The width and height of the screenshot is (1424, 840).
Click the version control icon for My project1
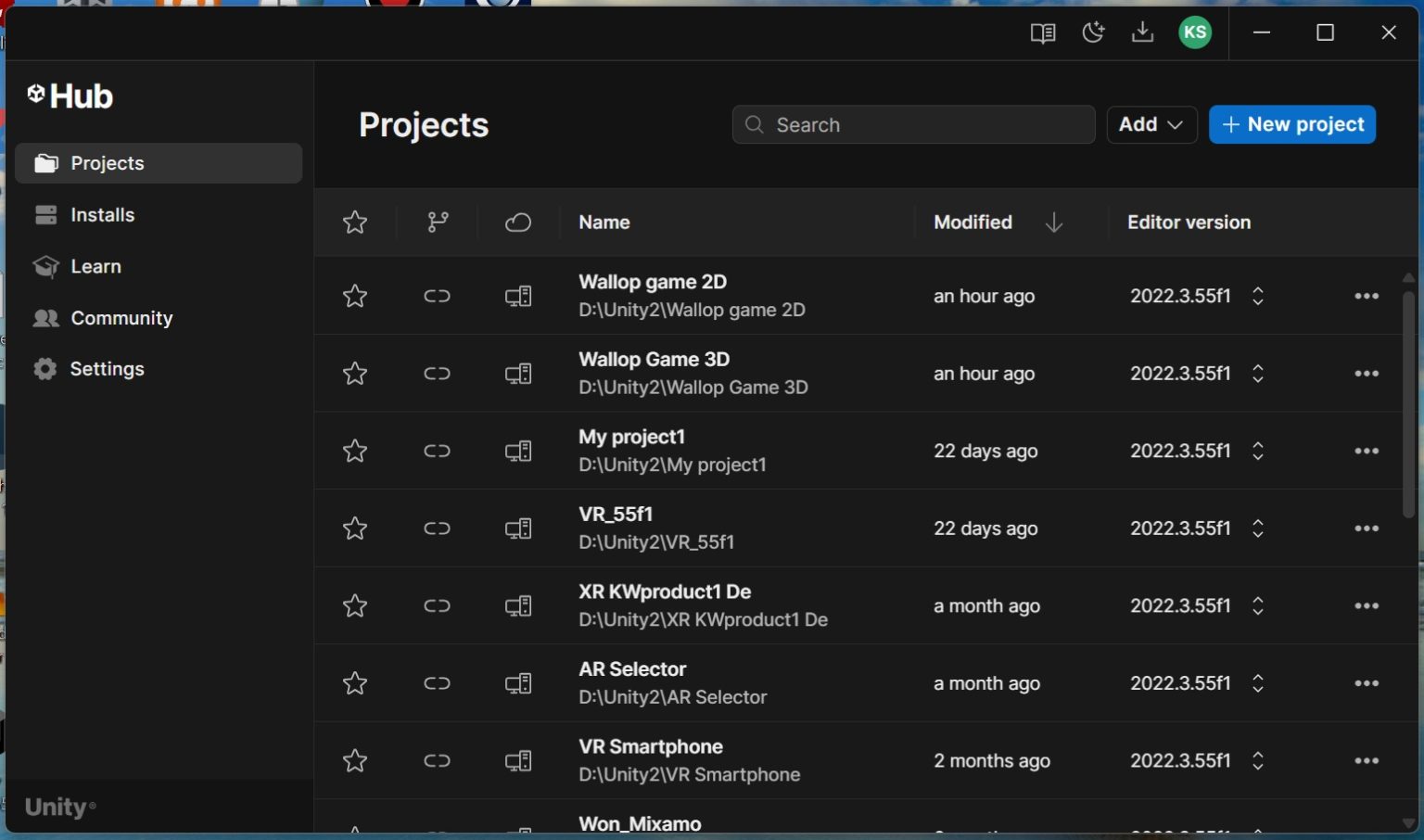coord(436,451)
